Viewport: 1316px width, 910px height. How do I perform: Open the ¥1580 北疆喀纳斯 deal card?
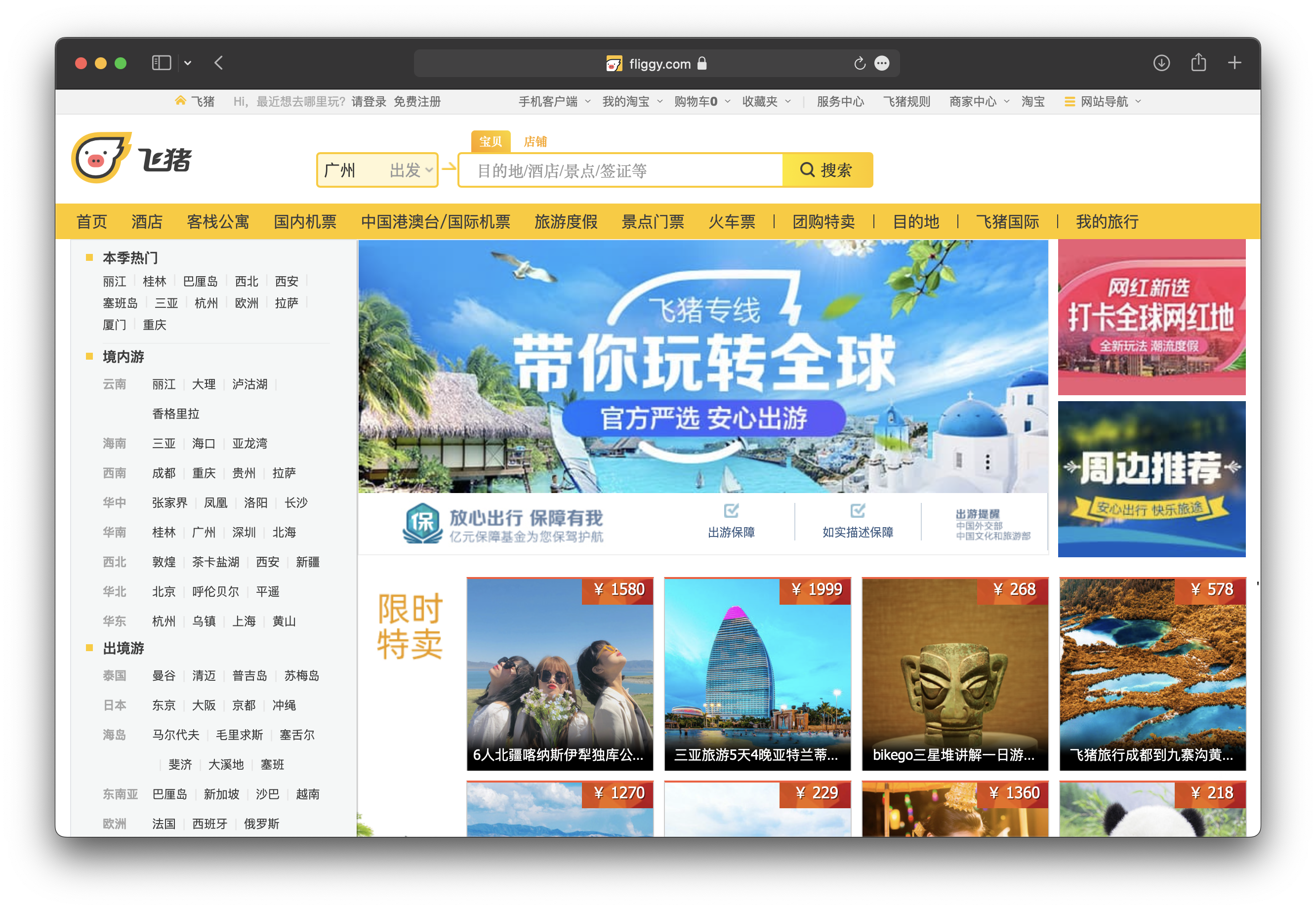559,674
